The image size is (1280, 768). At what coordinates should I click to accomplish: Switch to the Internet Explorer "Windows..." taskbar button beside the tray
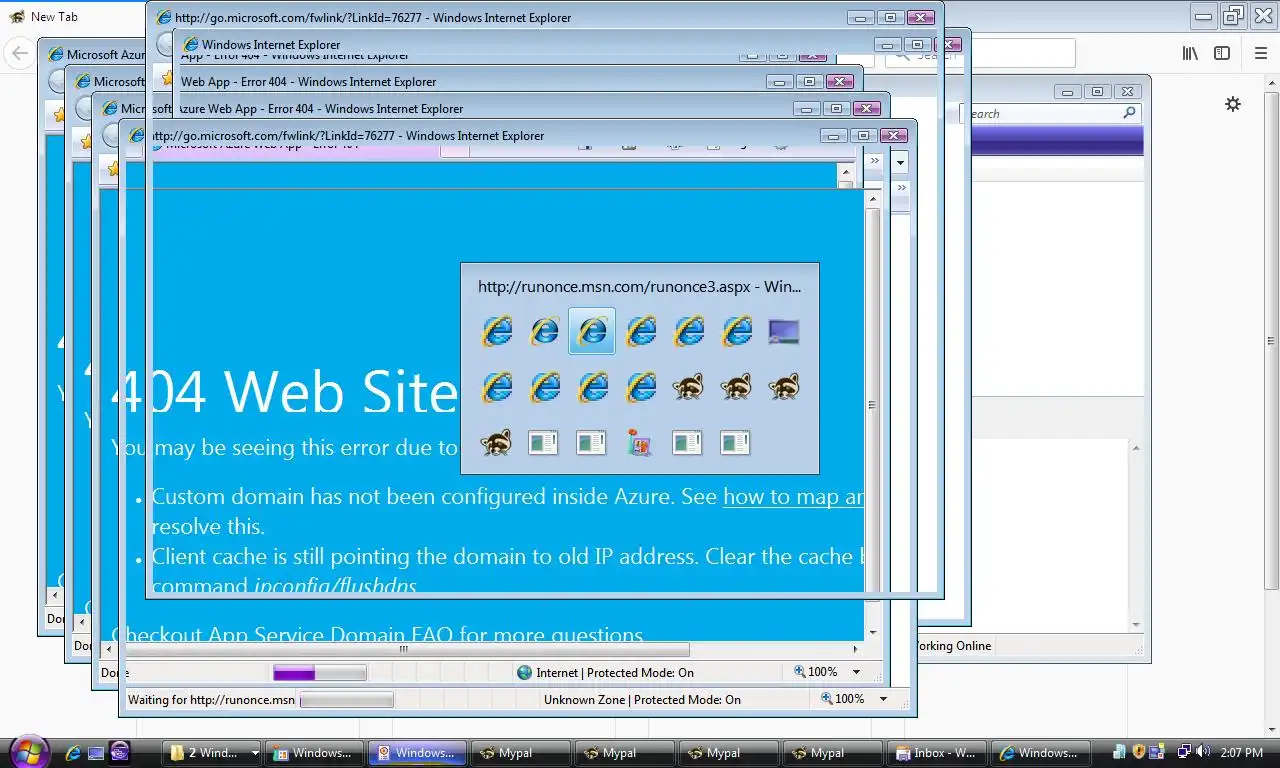point(1042,753)
